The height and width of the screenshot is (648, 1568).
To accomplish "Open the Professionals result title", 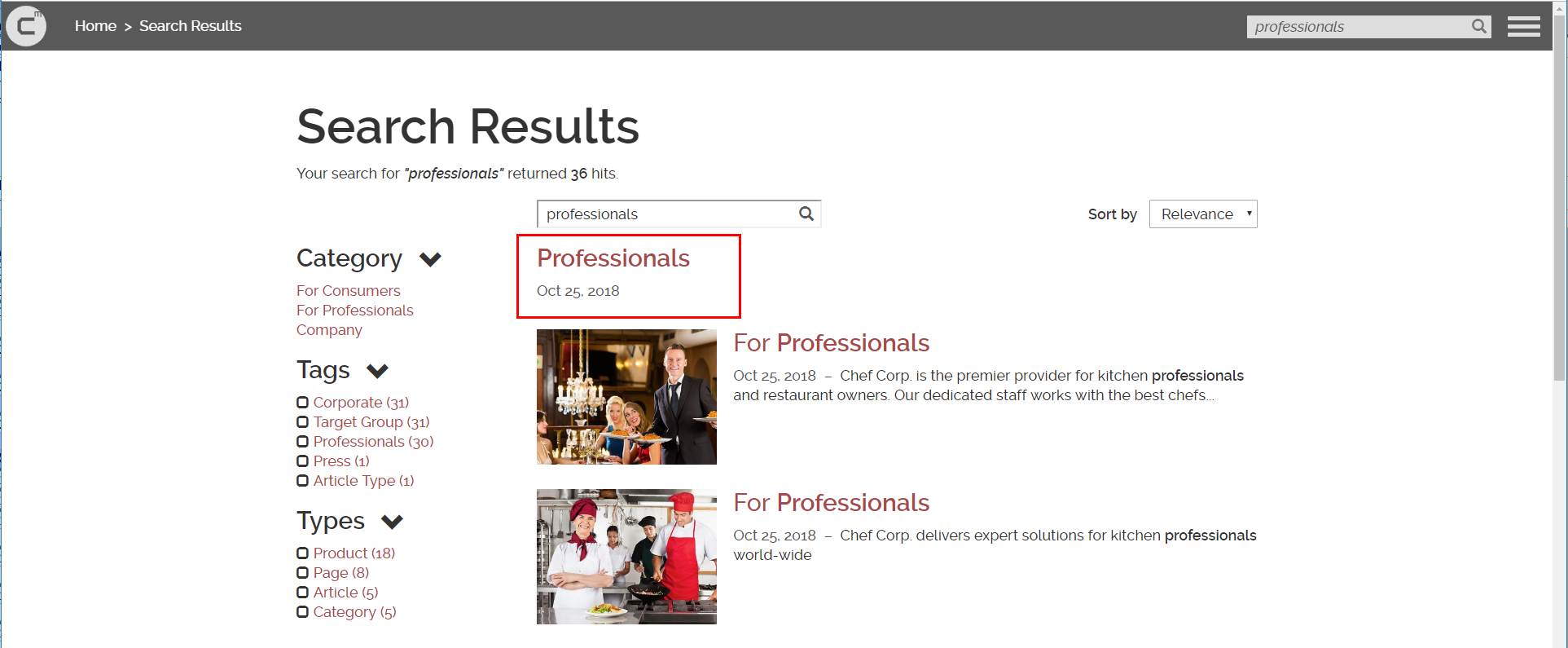I will point(613,258).
